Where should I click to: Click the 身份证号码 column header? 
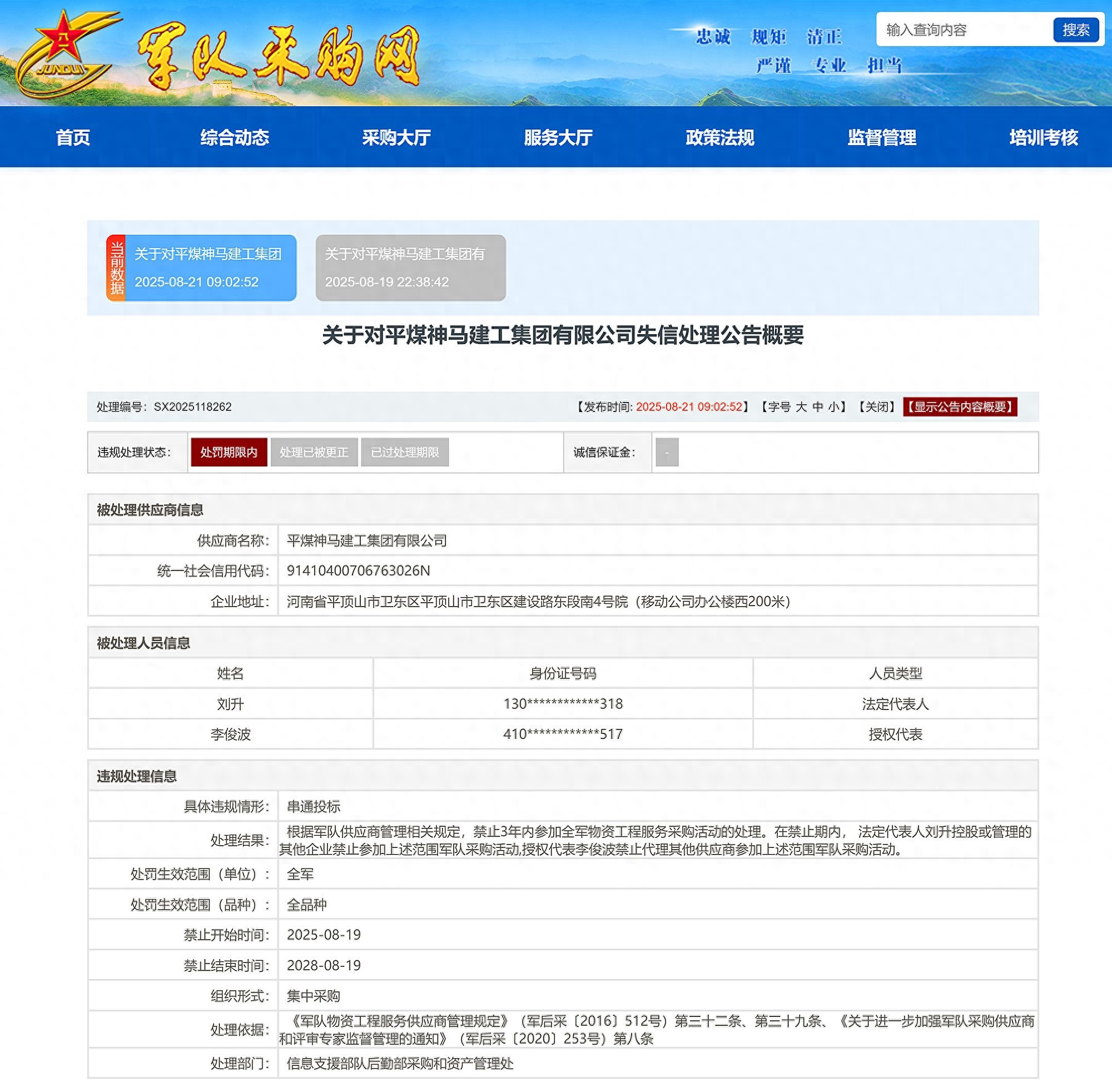[563, 673]
